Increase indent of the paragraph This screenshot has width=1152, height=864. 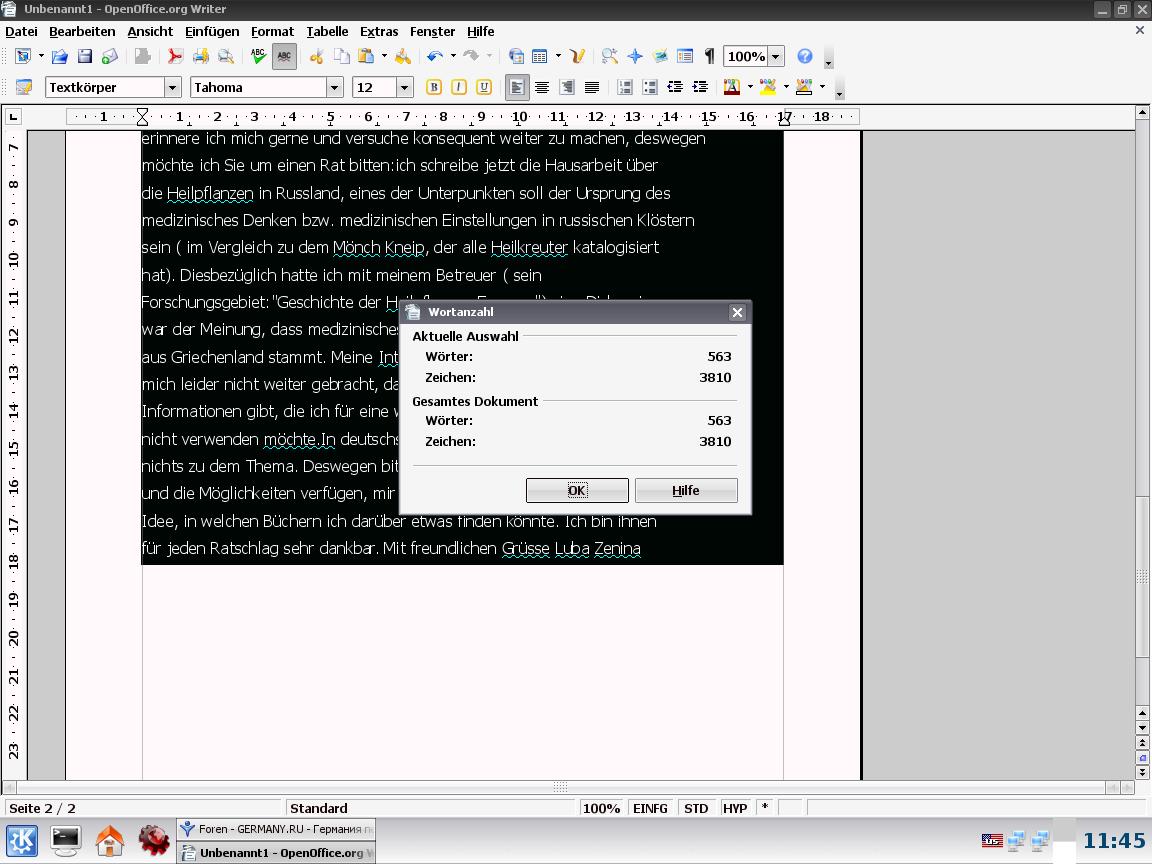[x=699, y=87]
